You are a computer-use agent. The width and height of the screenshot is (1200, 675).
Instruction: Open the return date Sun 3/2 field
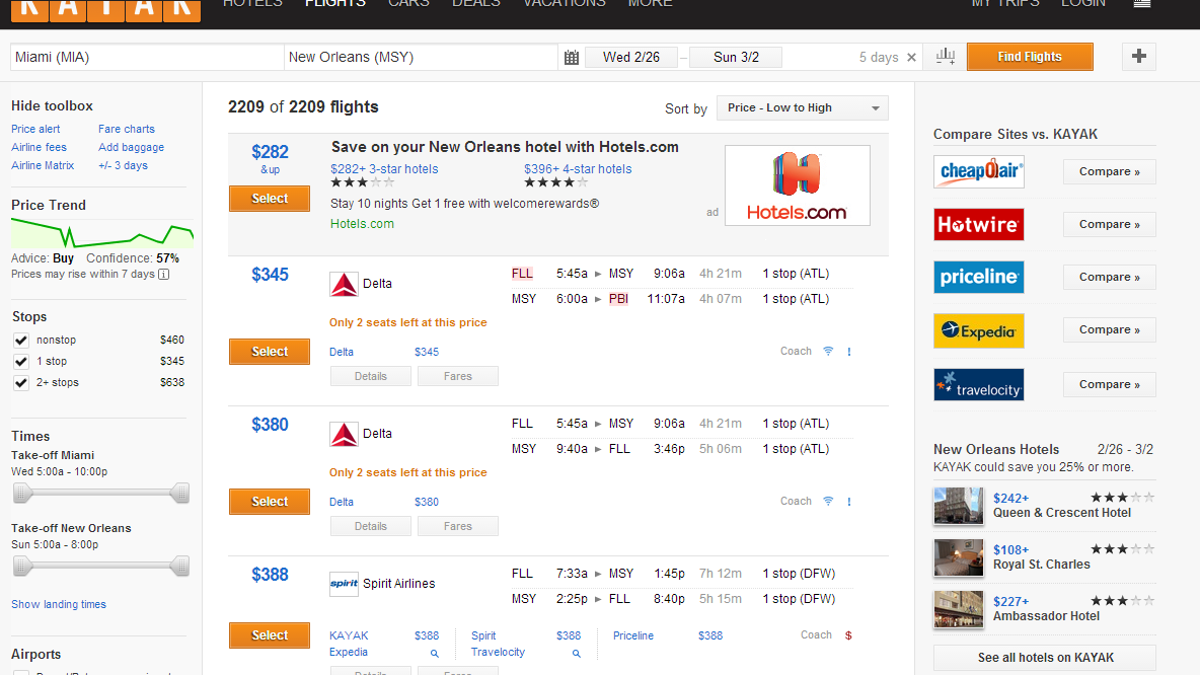tap(736, 58)
